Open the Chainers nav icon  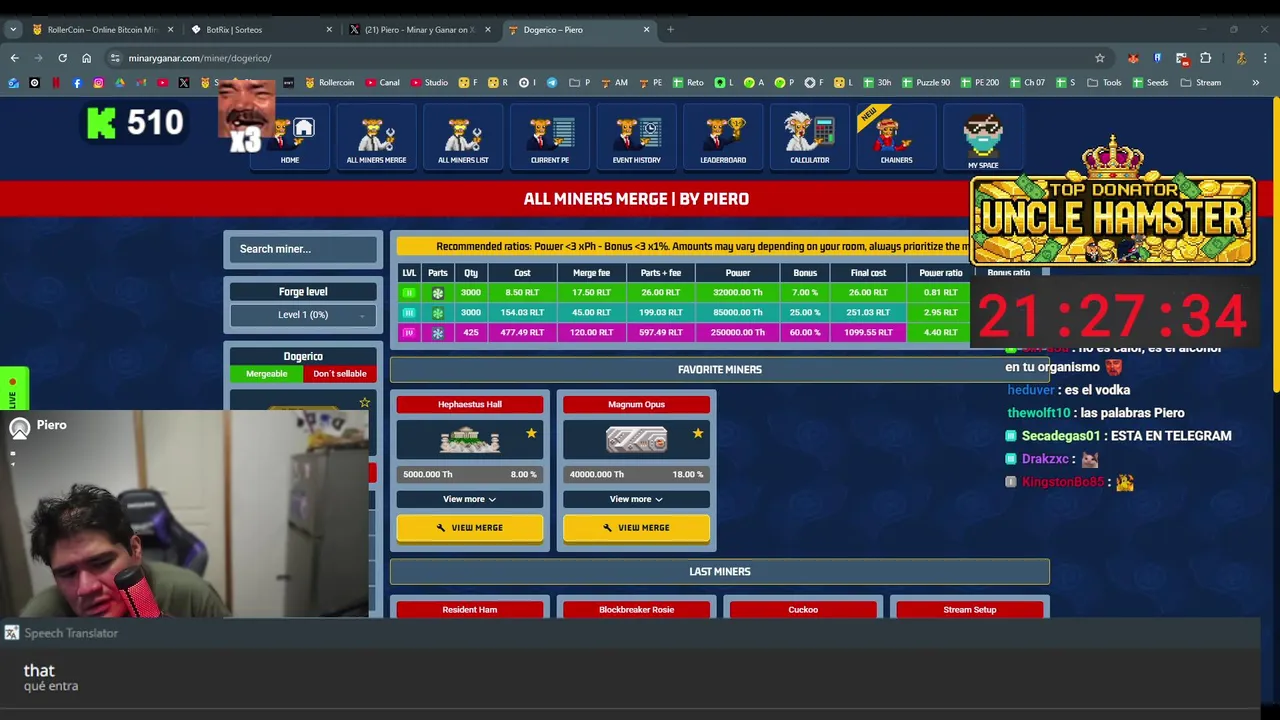click(896, 139)
